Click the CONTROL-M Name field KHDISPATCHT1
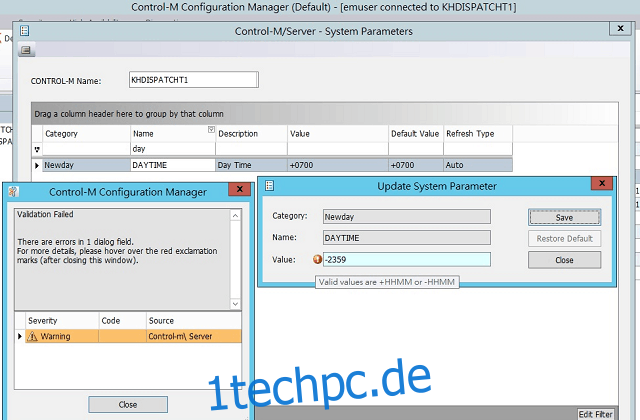640x420 pixels. pos(193,80)
